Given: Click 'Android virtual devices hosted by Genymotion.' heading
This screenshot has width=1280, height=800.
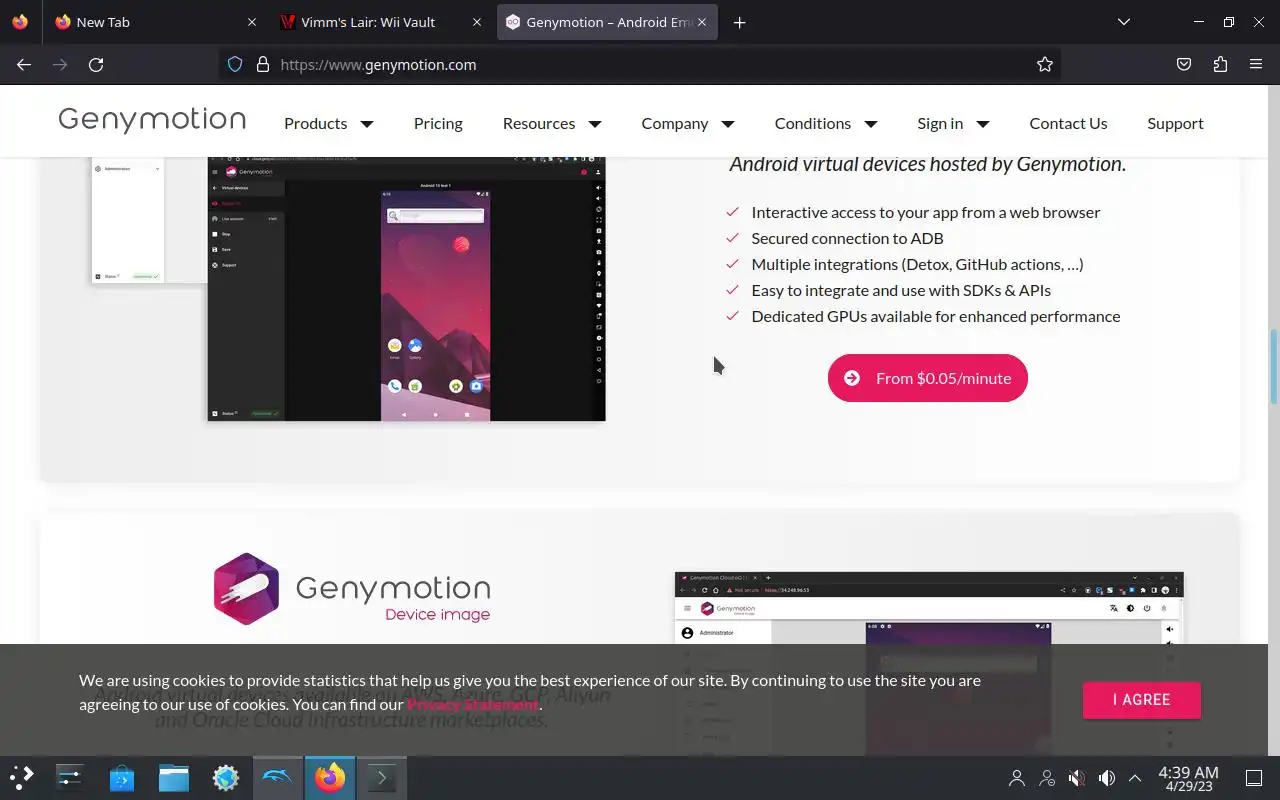Looking at the screenshot, I should tap(928, 164).
